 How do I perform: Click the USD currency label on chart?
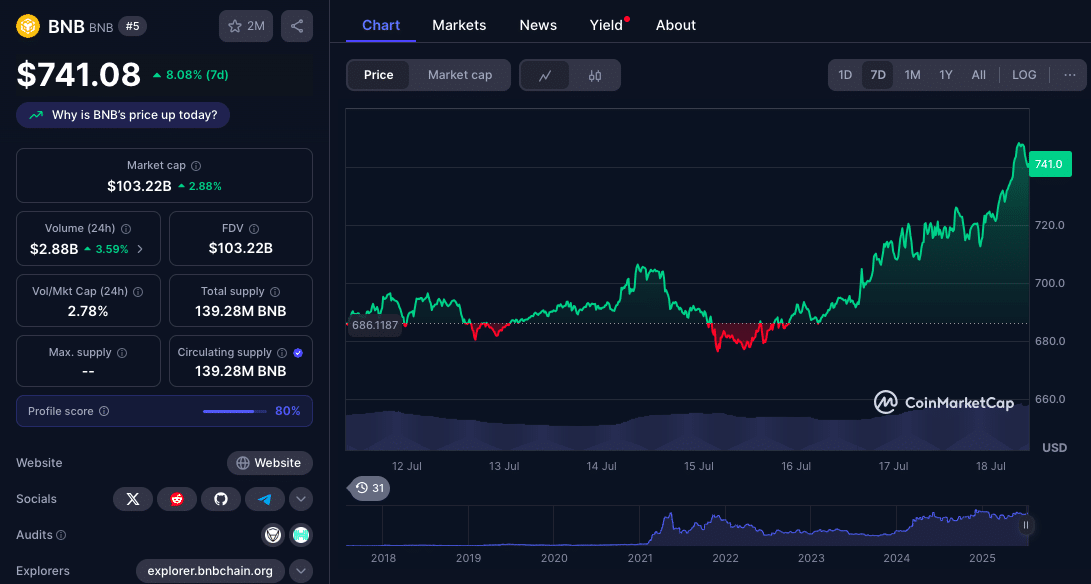coord(1054,448)
